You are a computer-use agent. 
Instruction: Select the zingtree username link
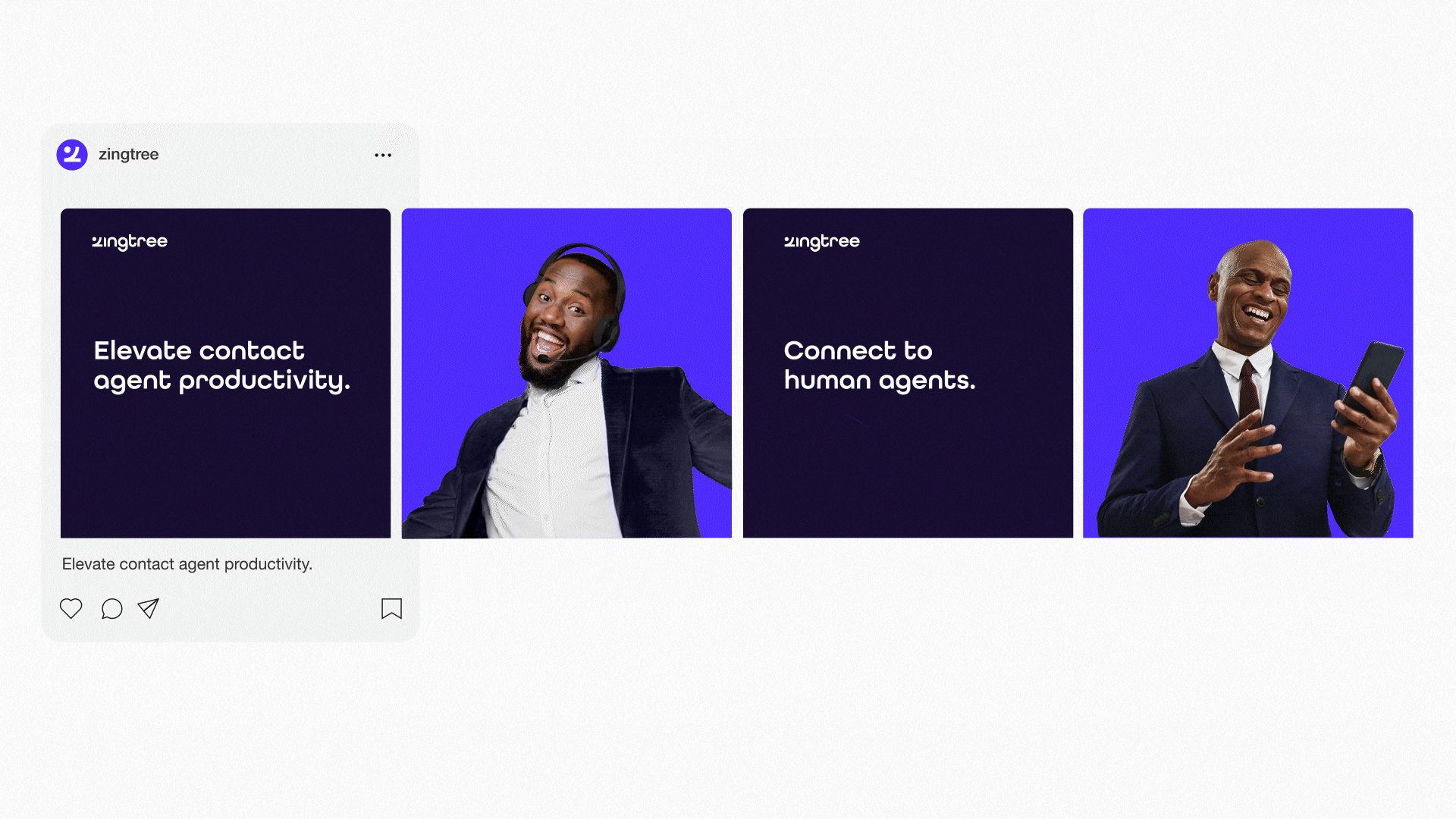[x=130, y=154]
